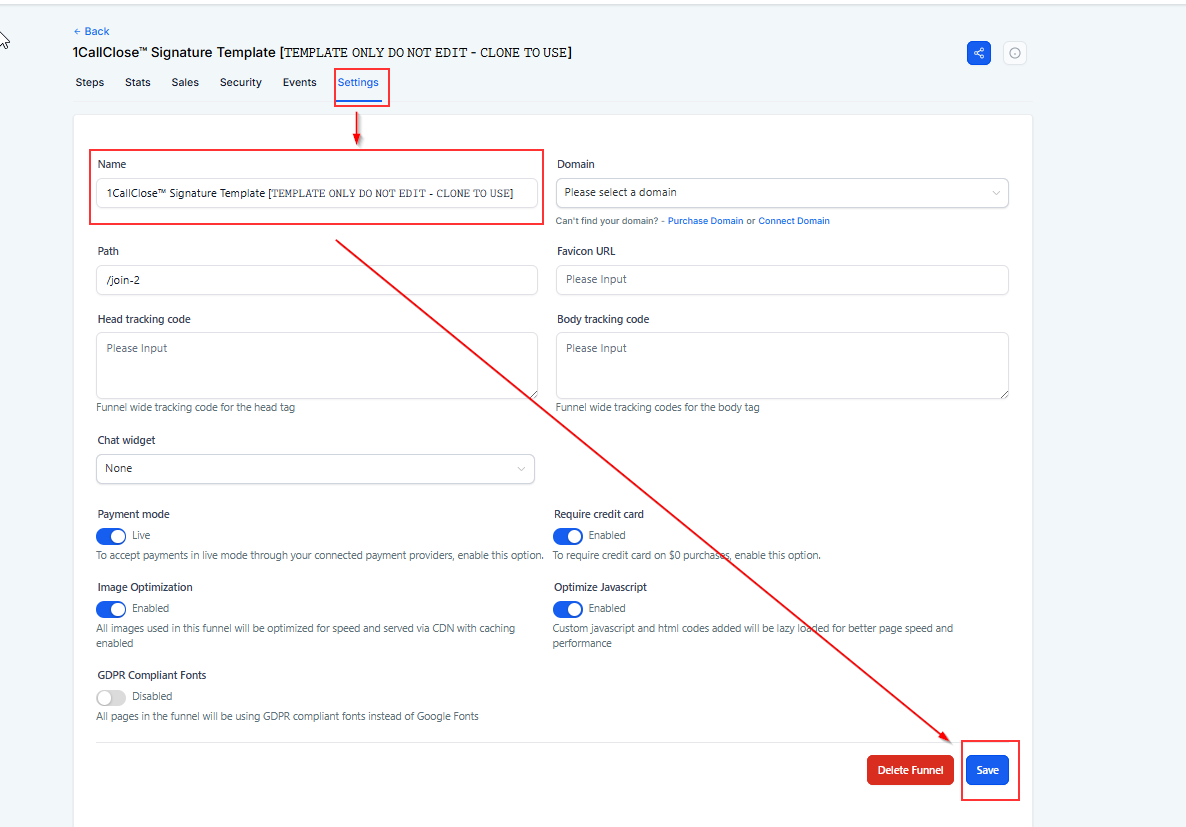Click into the funnel Name field
Screen dimensions: 1186x827
pos(317,193)
